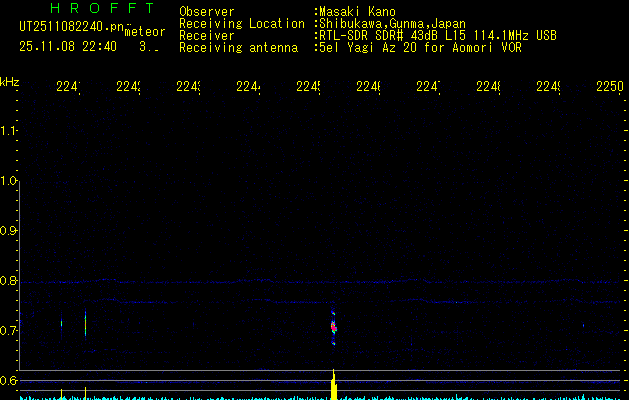Click the 'Receiving Location' field label
The image size is (629, 400).
tap(241, 23)
